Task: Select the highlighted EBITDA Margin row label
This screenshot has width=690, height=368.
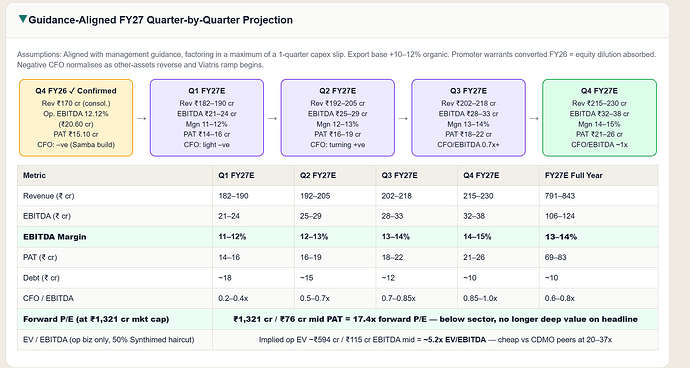Action: (x=55, y=237)
